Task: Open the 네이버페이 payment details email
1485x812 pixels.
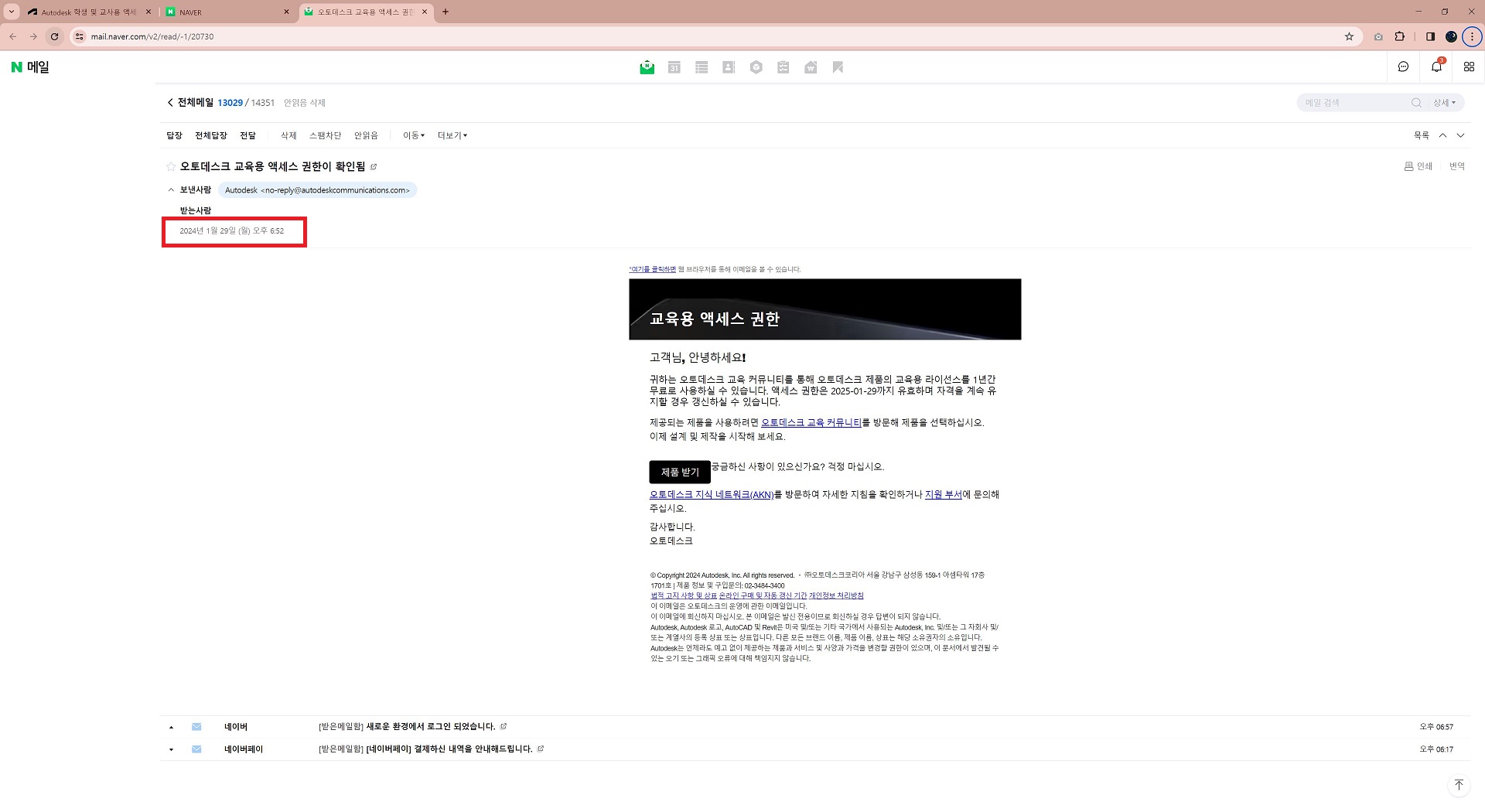Action: point(449,749)
